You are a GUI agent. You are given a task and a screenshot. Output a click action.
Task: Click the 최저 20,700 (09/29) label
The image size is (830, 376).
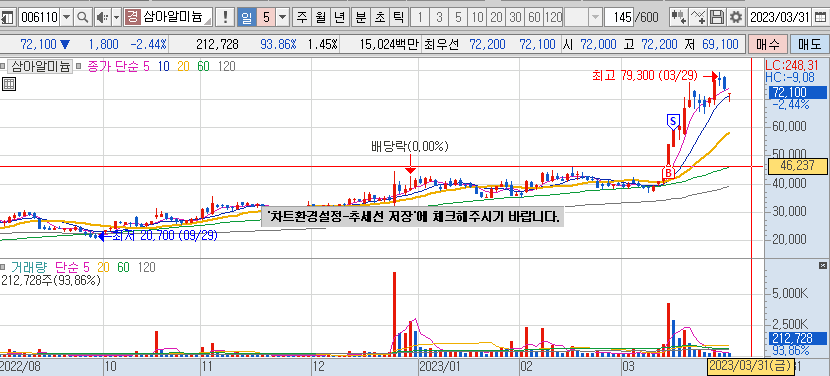[x=165, y=235]
